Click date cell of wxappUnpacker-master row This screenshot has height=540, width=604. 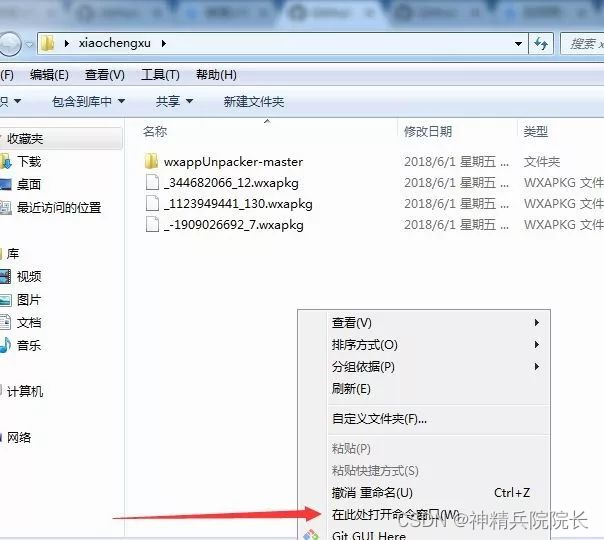tap(456, 161)
